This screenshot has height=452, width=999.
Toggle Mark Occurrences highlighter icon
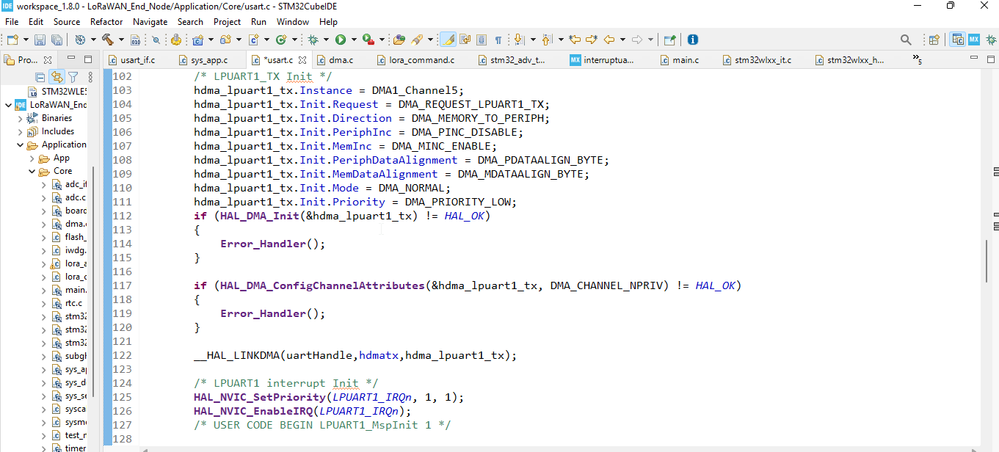coord(449,40)
